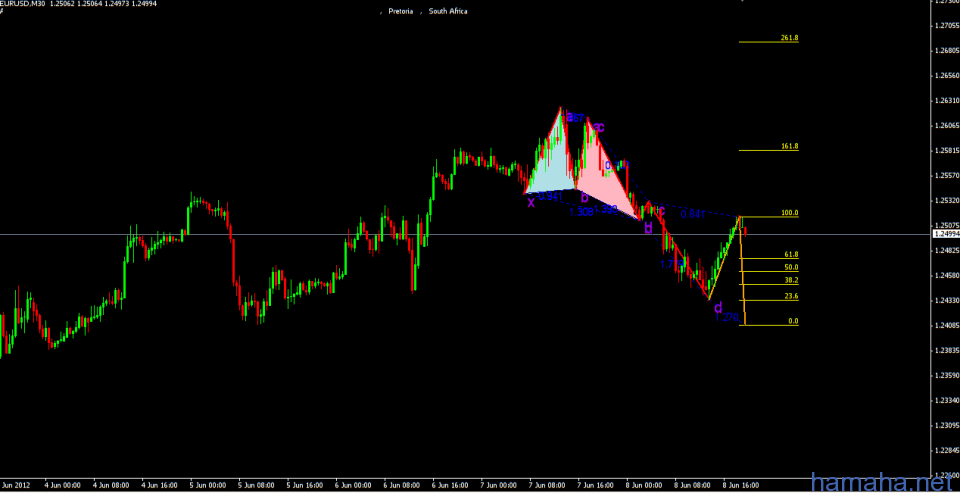Select the 100.0 Fibonacci level label
Screen dimensions: 960x493
(x=790, y=213)
